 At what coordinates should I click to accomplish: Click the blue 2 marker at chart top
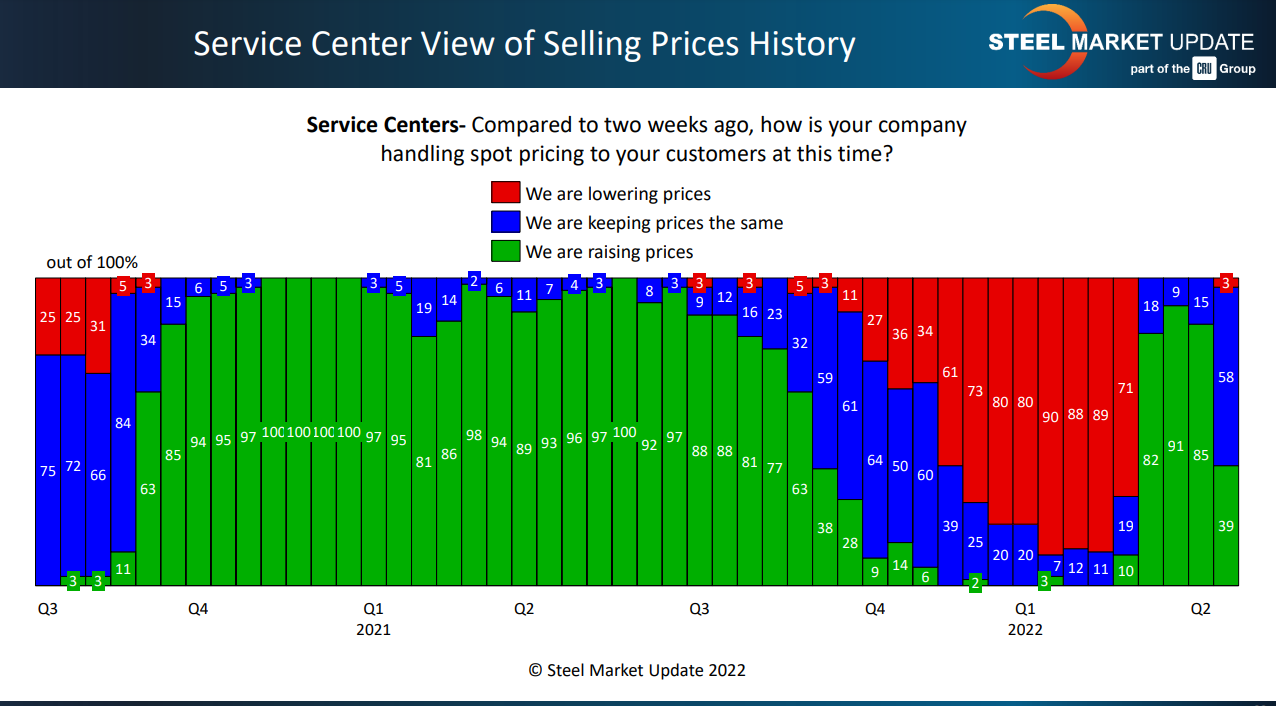click(x=474, y=280)
